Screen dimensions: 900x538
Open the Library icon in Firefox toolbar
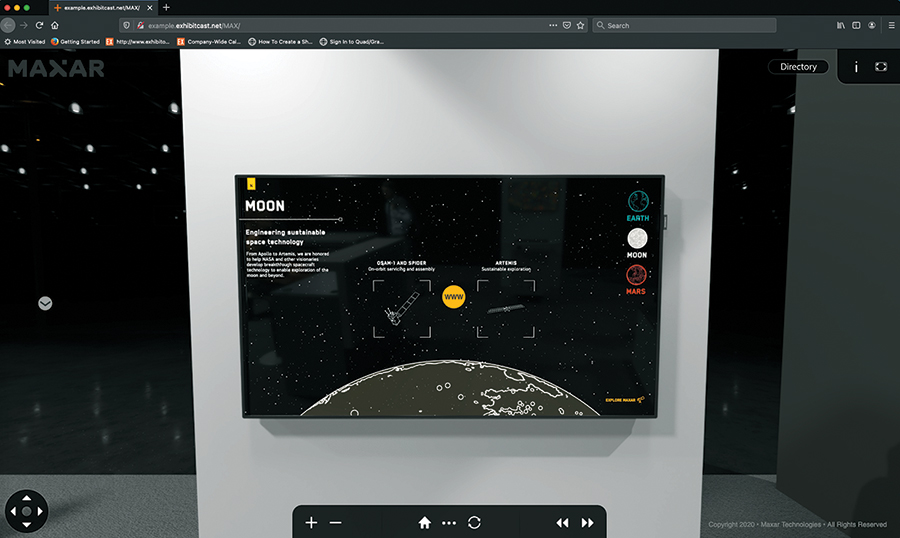841,25
